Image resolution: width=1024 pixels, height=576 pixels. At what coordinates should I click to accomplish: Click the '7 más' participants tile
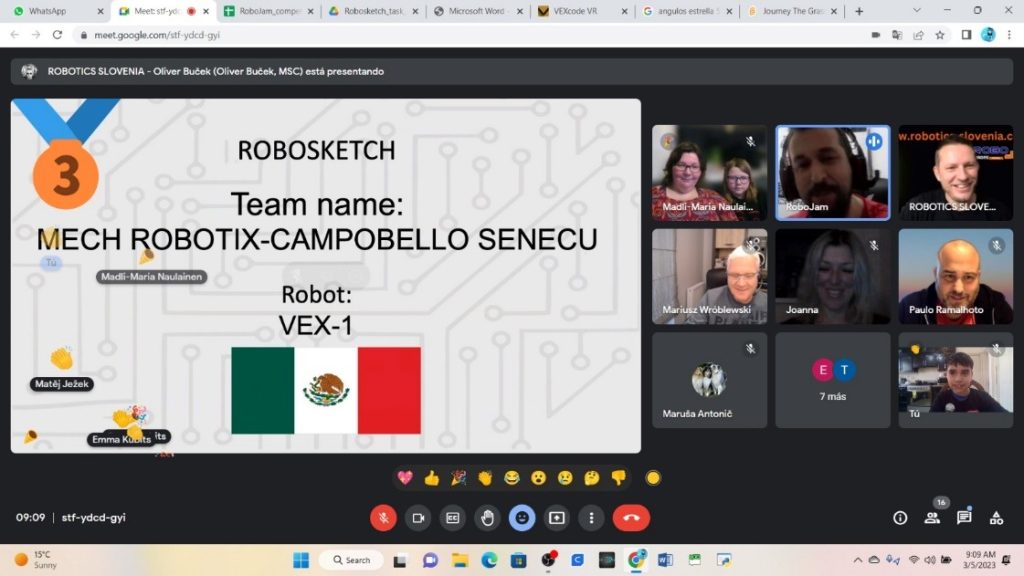tap(832, 380)
